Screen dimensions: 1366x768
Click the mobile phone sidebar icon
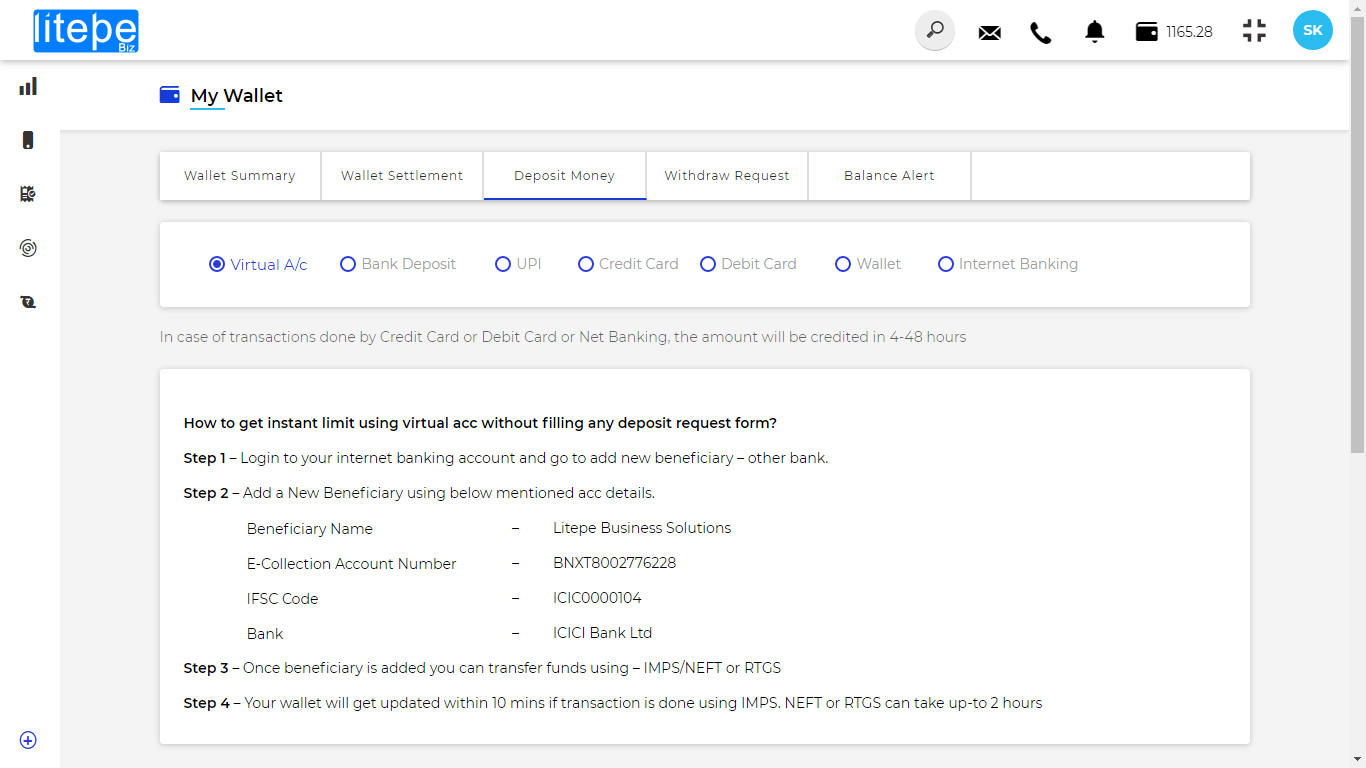click(28, 140)
